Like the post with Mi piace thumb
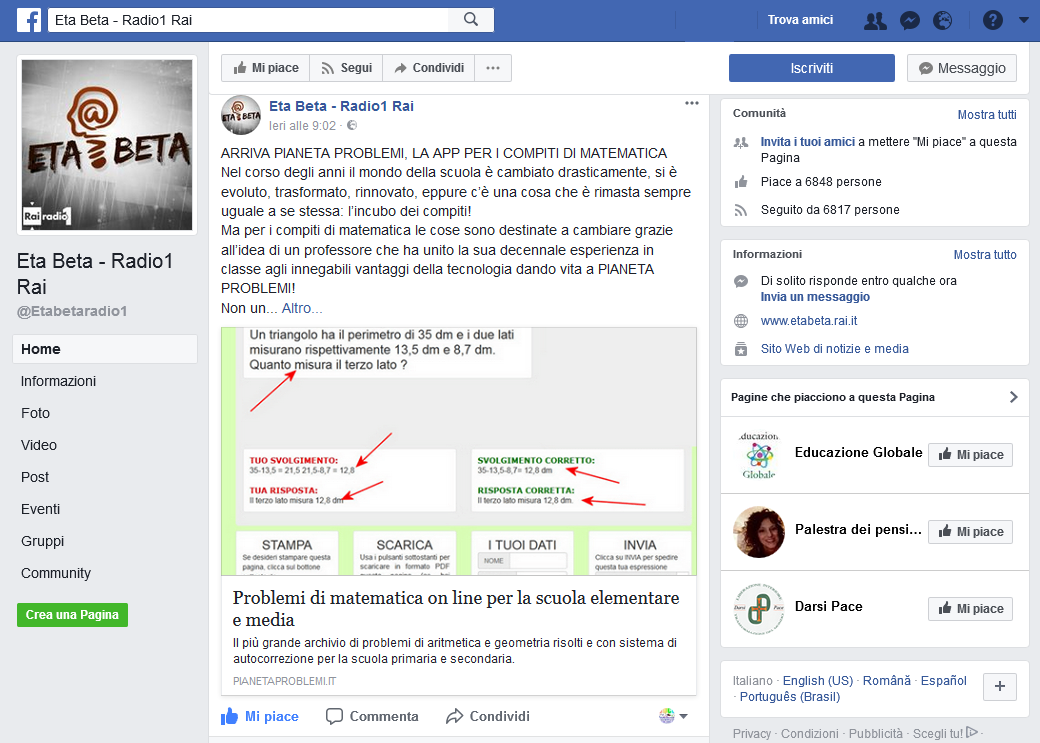Screen dimensions: 1040x743 (260, 716)
